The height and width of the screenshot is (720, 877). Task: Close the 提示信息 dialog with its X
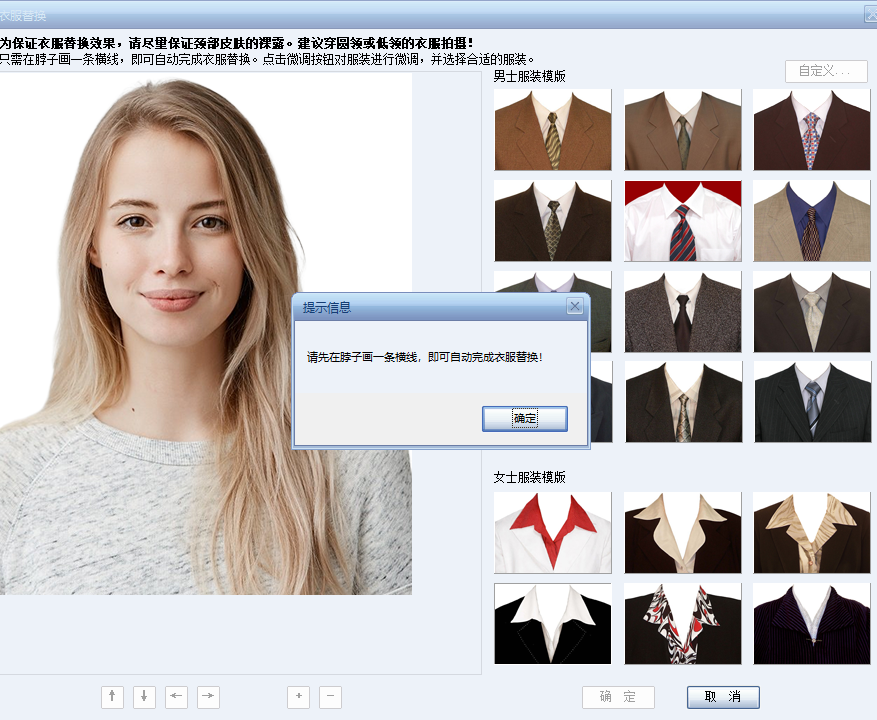click(574, 306)
